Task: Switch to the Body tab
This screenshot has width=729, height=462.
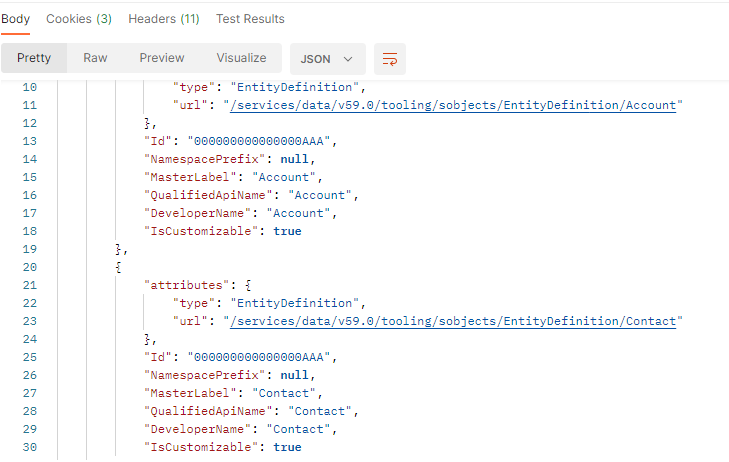Action: coord(15,19)
